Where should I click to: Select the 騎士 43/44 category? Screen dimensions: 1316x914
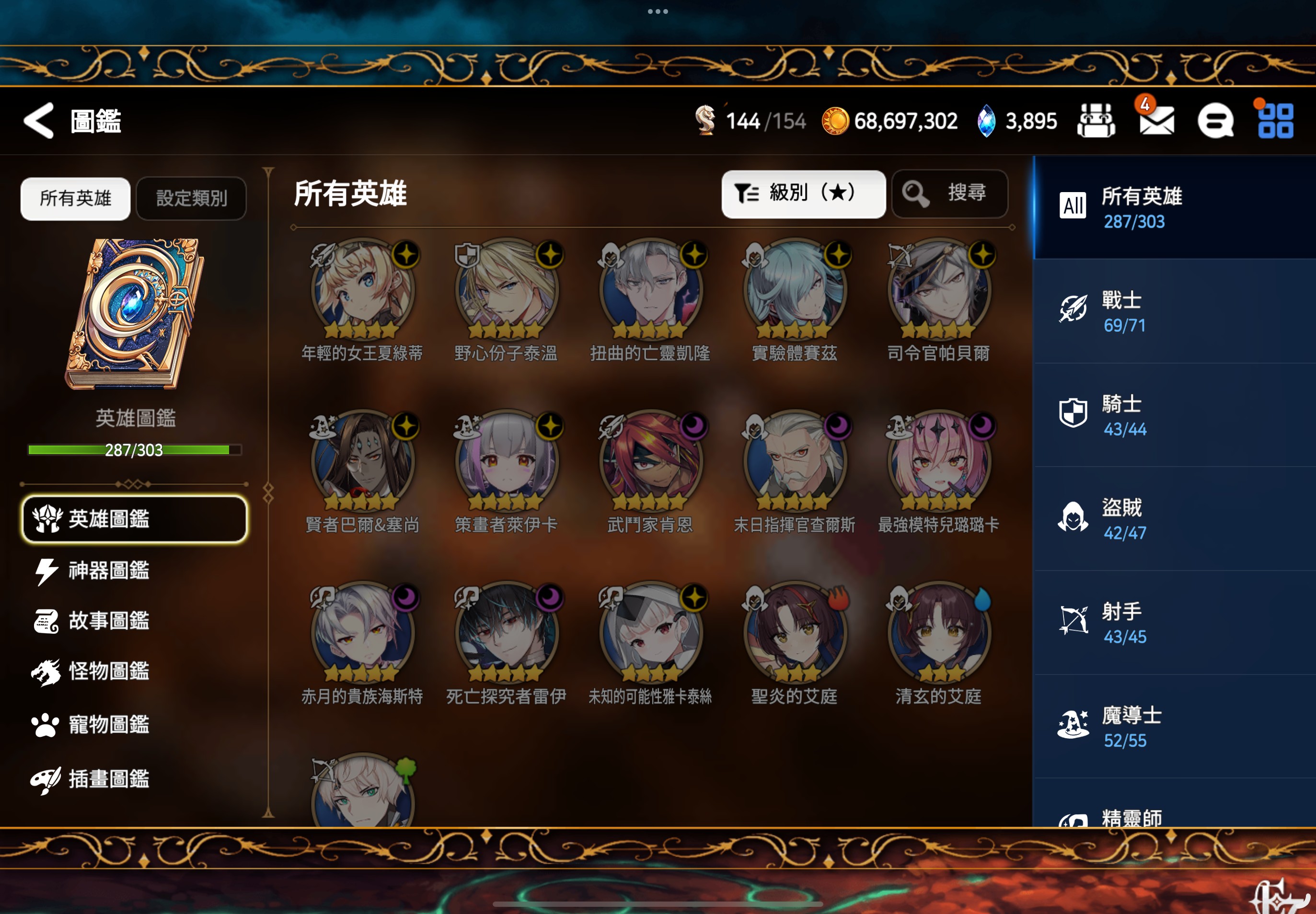point(1175,415)
